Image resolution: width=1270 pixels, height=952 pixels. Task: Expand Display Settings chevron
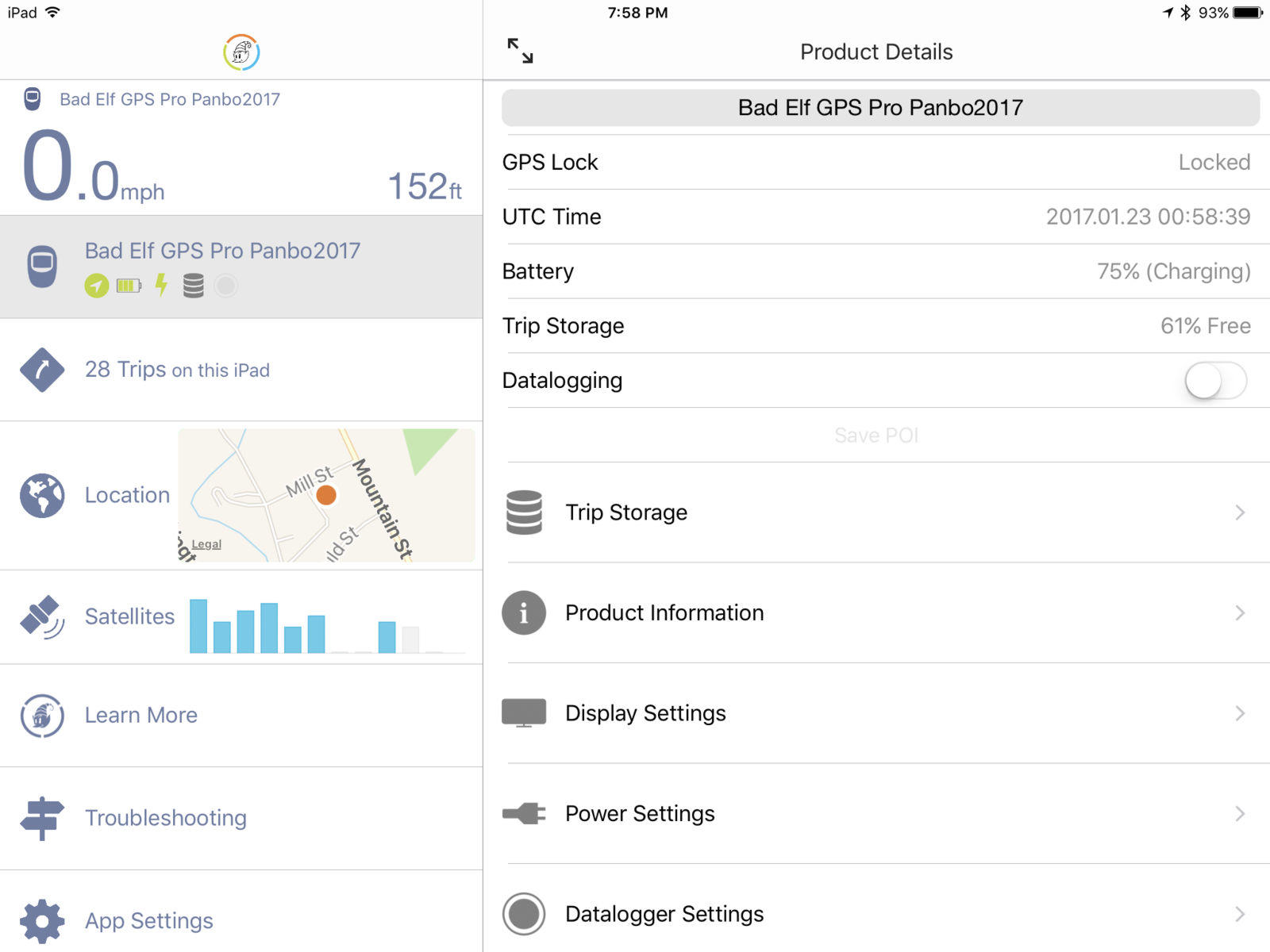point(1240,713)
